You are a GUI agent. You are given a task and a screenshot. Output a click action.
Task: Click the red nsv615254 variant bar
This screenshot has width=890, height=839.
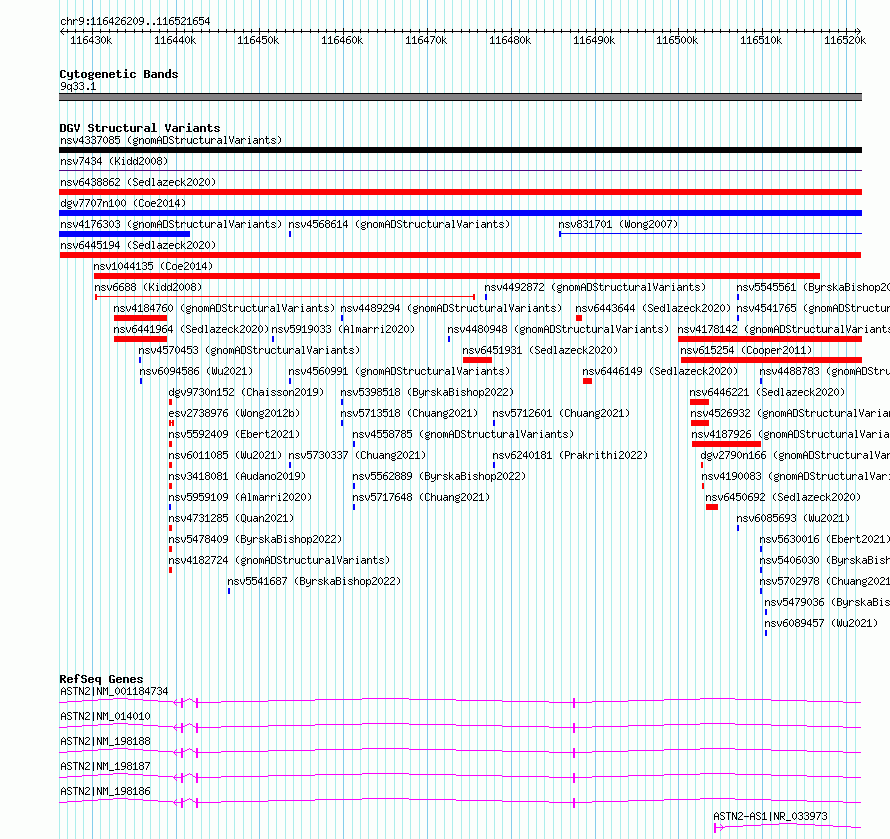[771, 360]
